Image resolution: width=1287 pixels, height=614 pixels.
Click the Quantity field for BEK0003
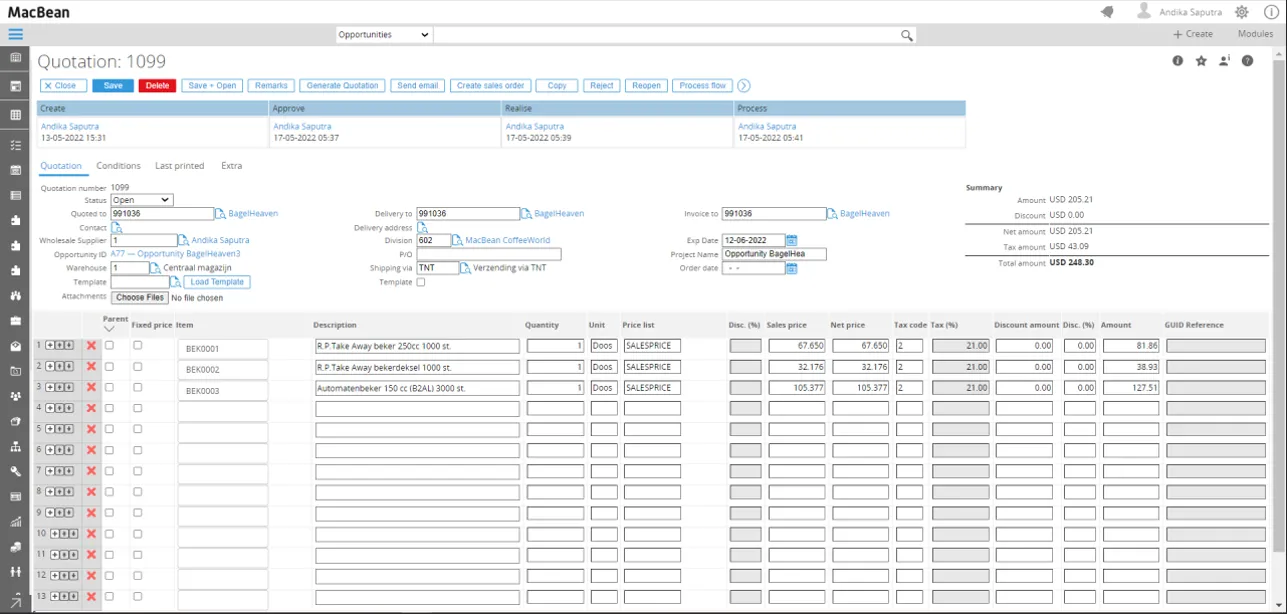[555, 388]
